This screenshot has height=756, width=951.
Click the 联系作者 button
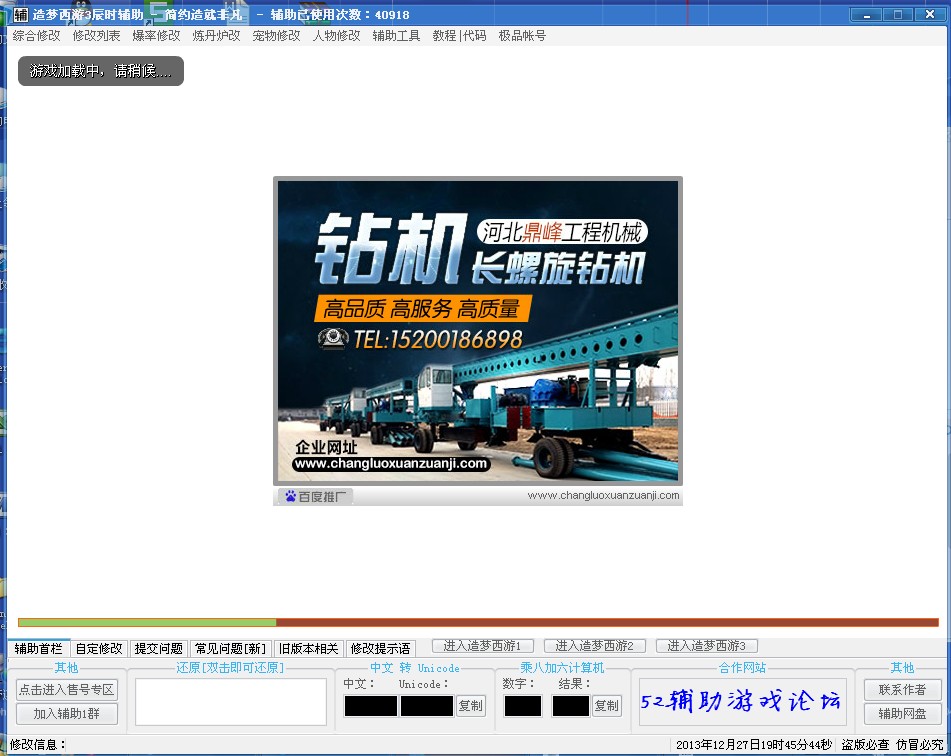[x=902, y=690]
